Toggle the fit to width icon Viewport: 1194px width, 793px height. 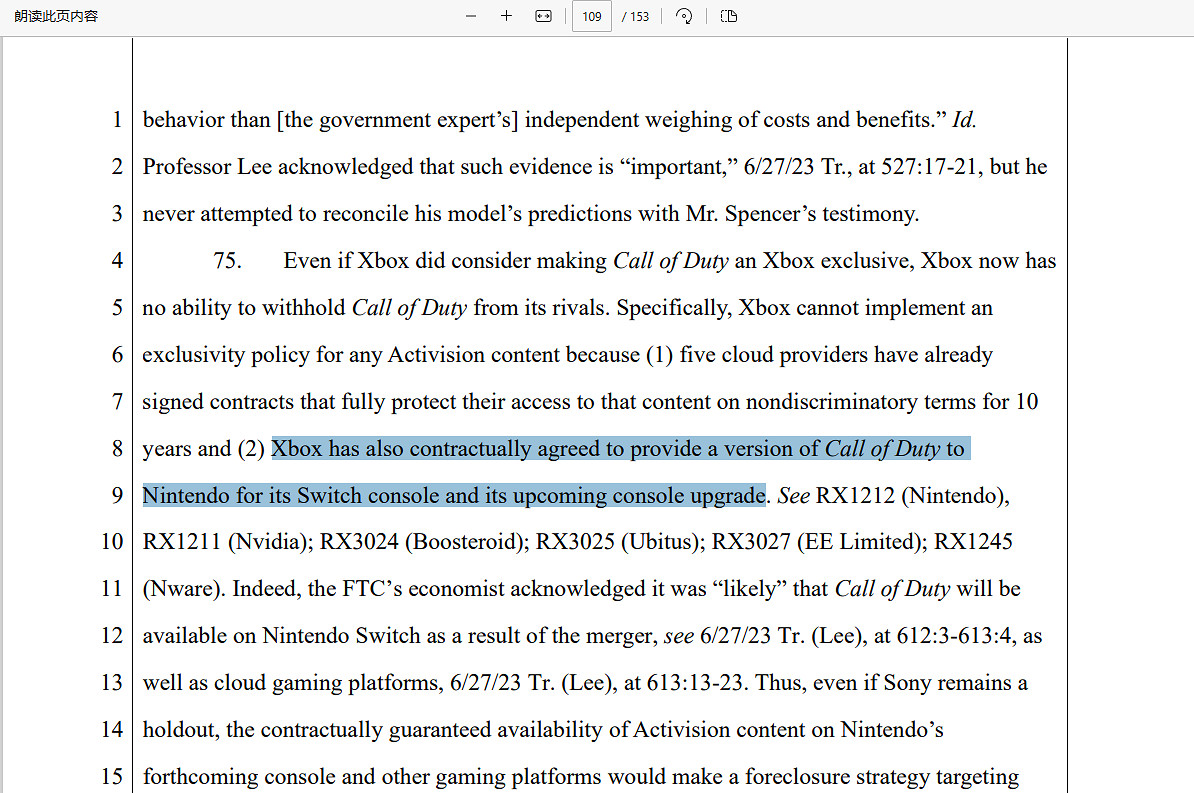click(x=543, y=16)
